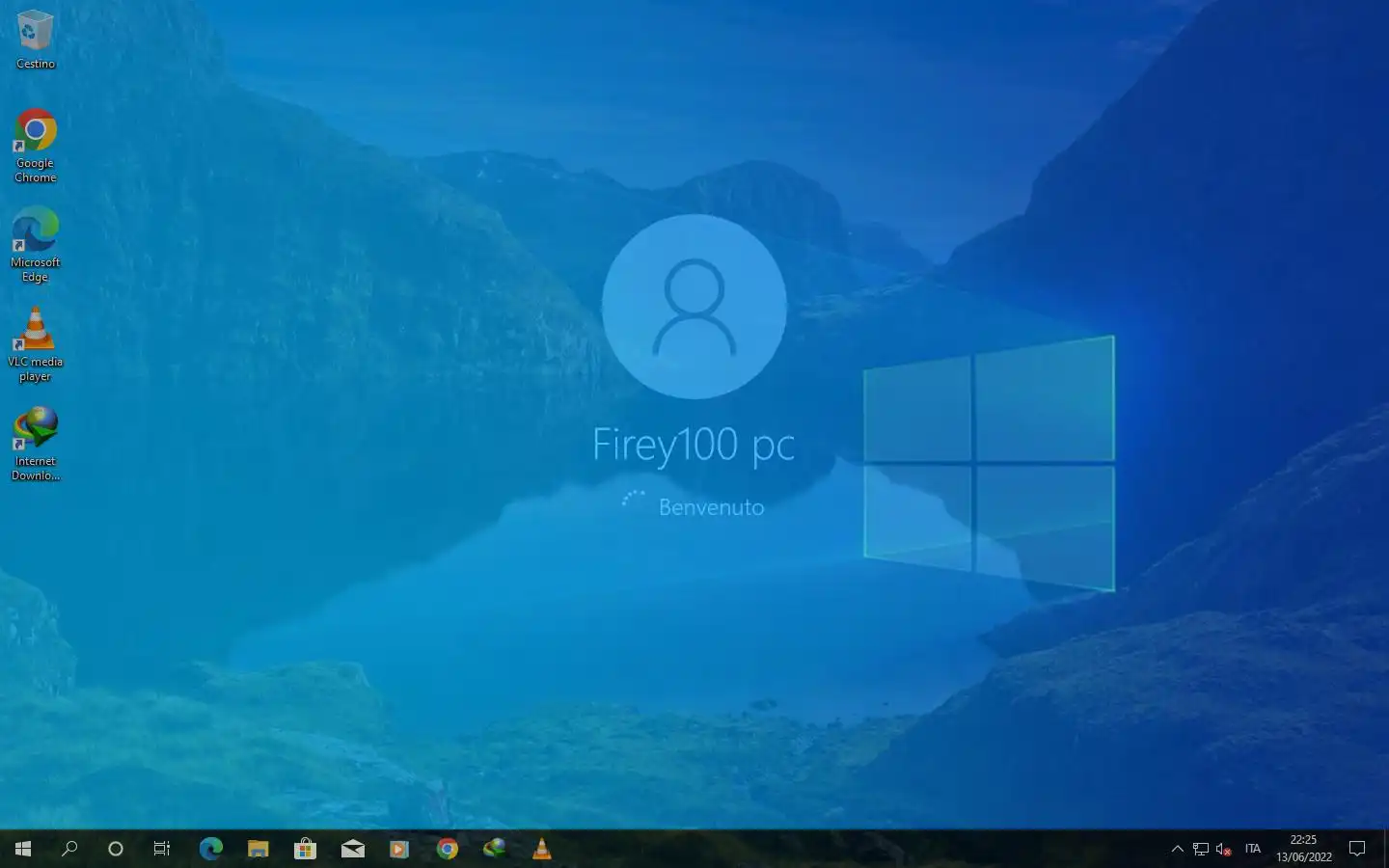Select the Internet Download Manager desktop shortcut

click(35, 444)
